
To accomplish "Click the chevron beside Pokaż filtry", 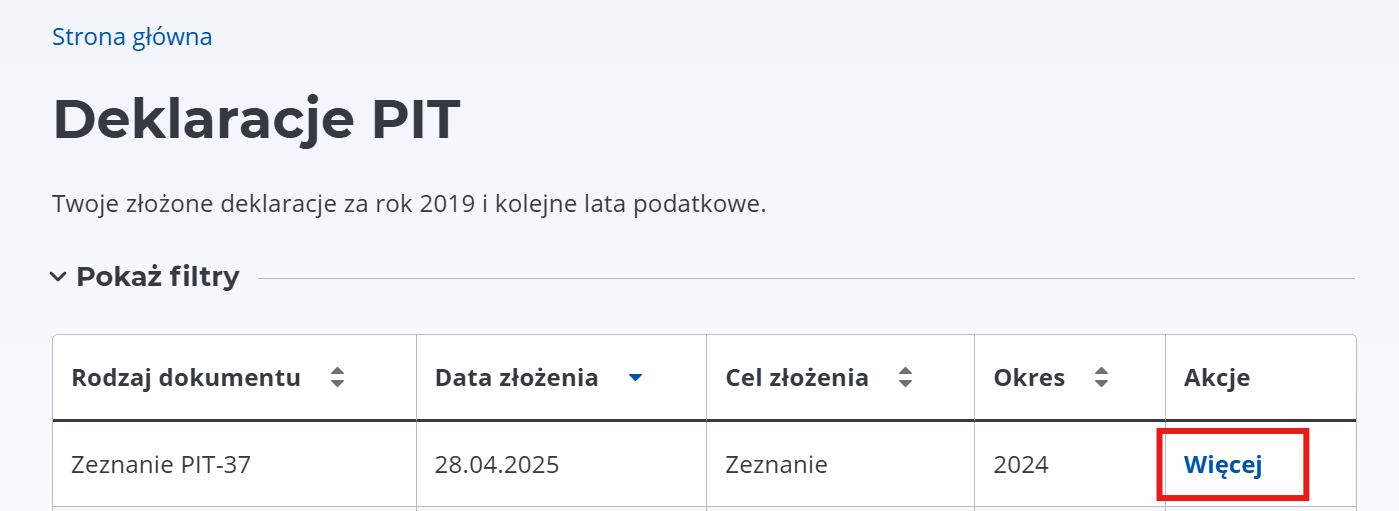I will click(x=59, y=277).
